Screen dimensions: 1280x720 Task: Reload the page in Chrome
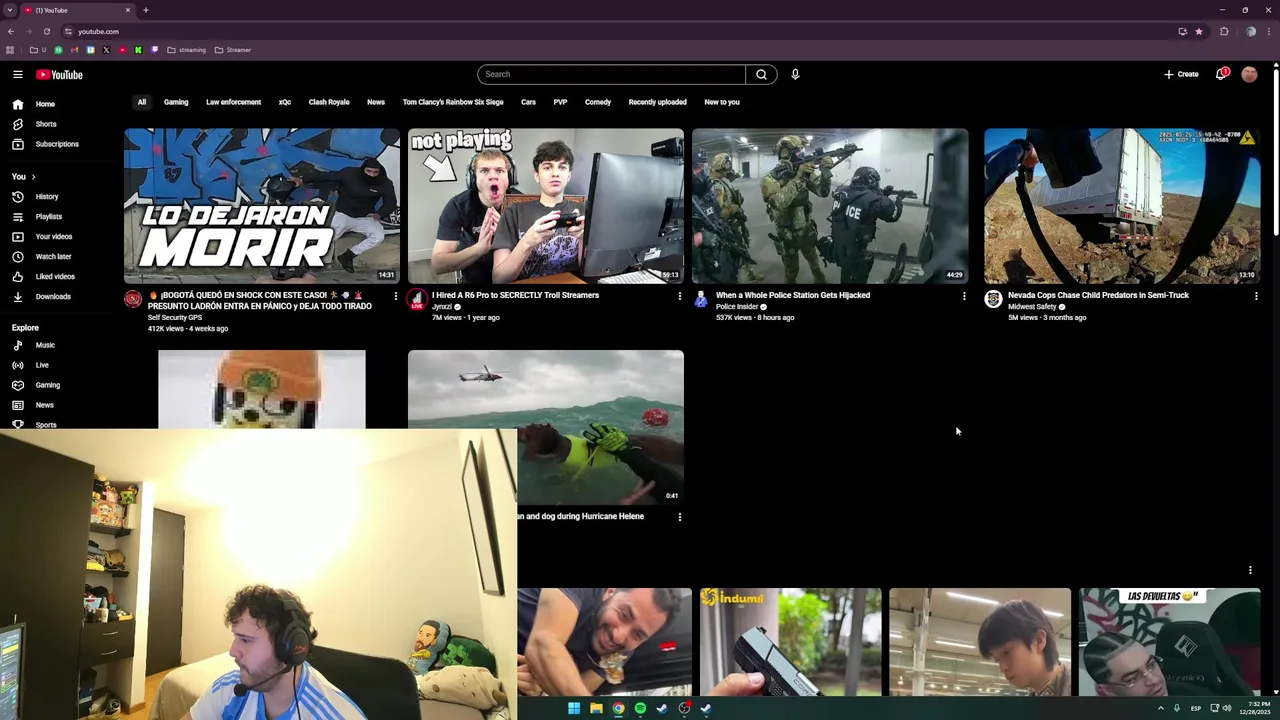click(x=46, y=31)
